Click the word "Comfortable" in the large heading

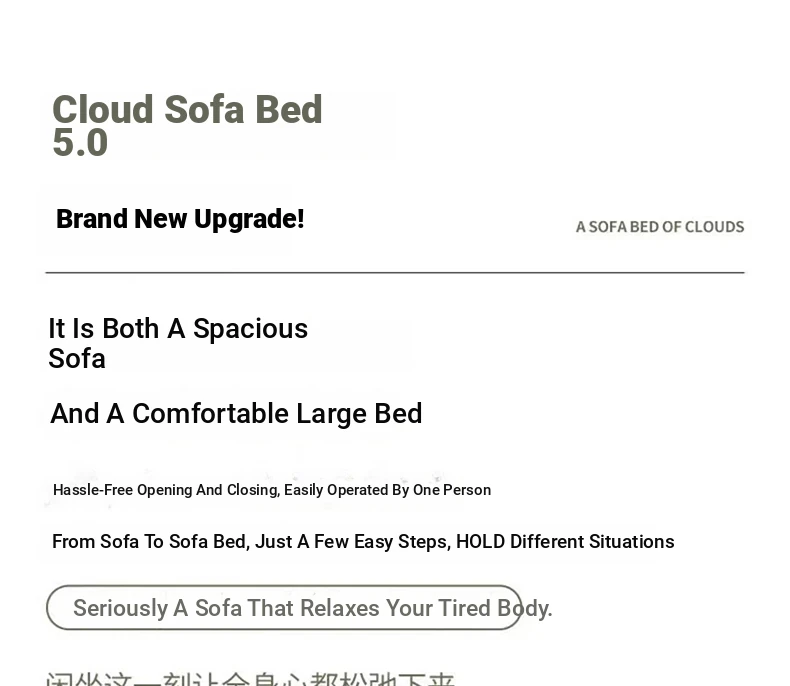210,414
